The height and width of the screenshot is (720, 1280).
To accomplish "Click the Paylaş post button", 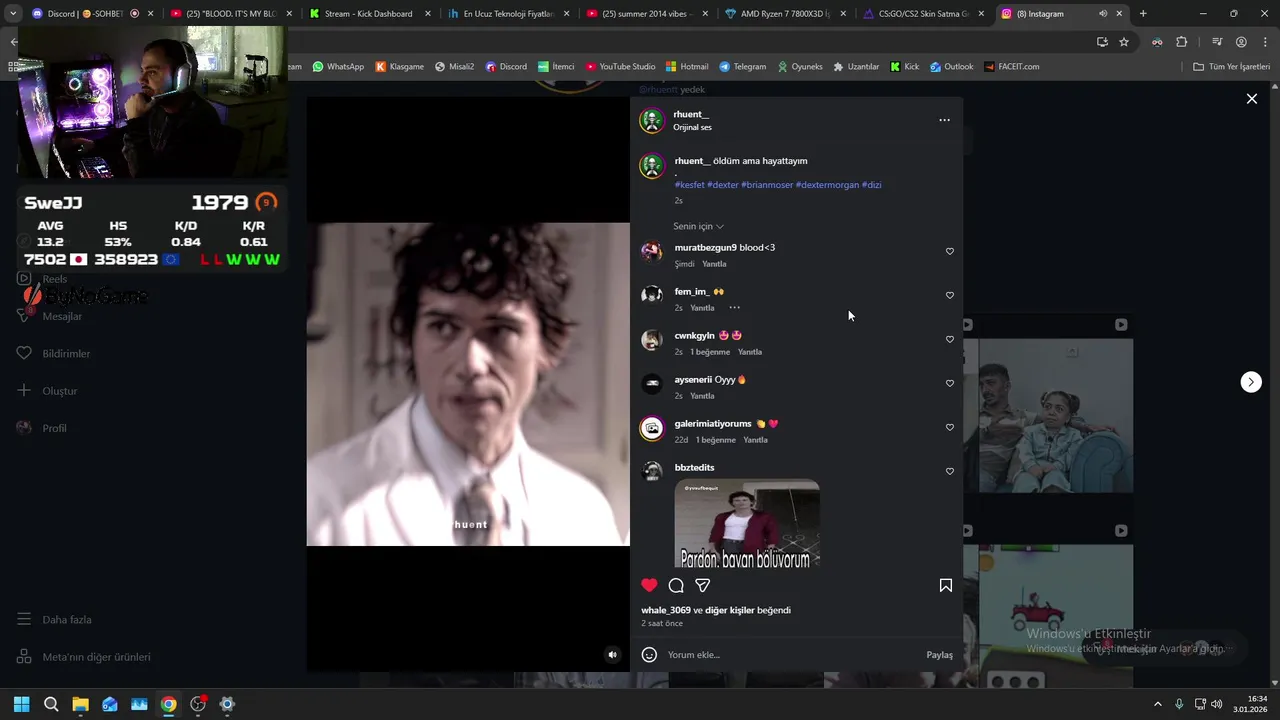I will tap(939, 655).
